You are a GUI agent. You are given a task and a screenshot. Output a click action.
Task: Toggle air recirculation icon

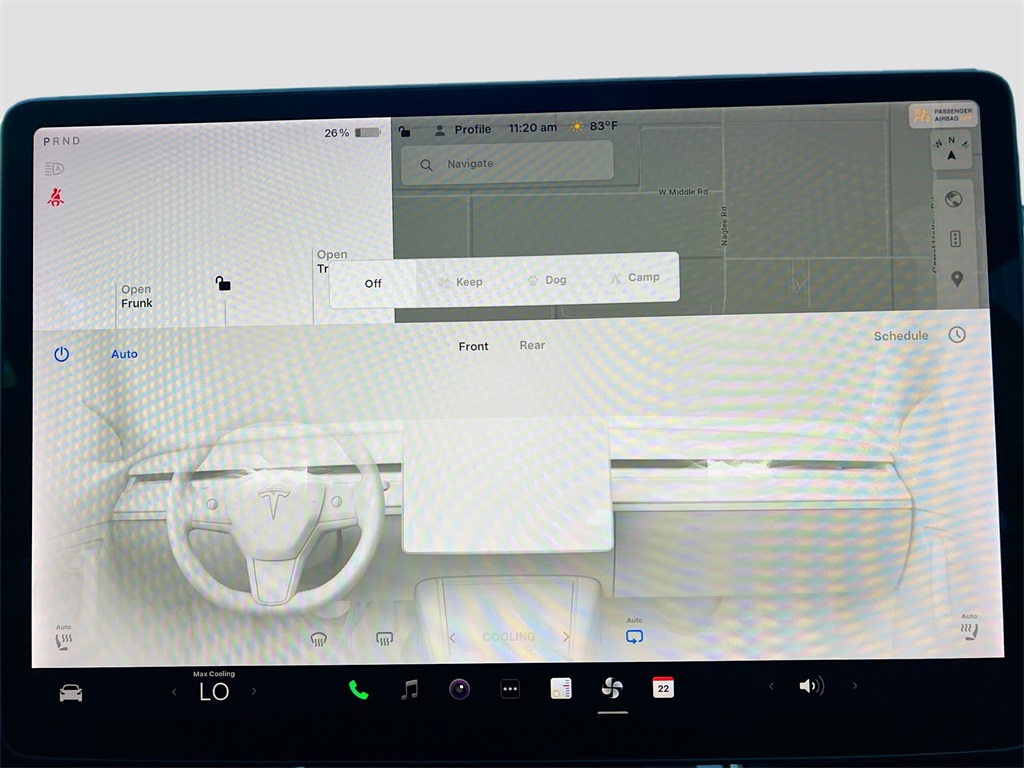[634, 636]
